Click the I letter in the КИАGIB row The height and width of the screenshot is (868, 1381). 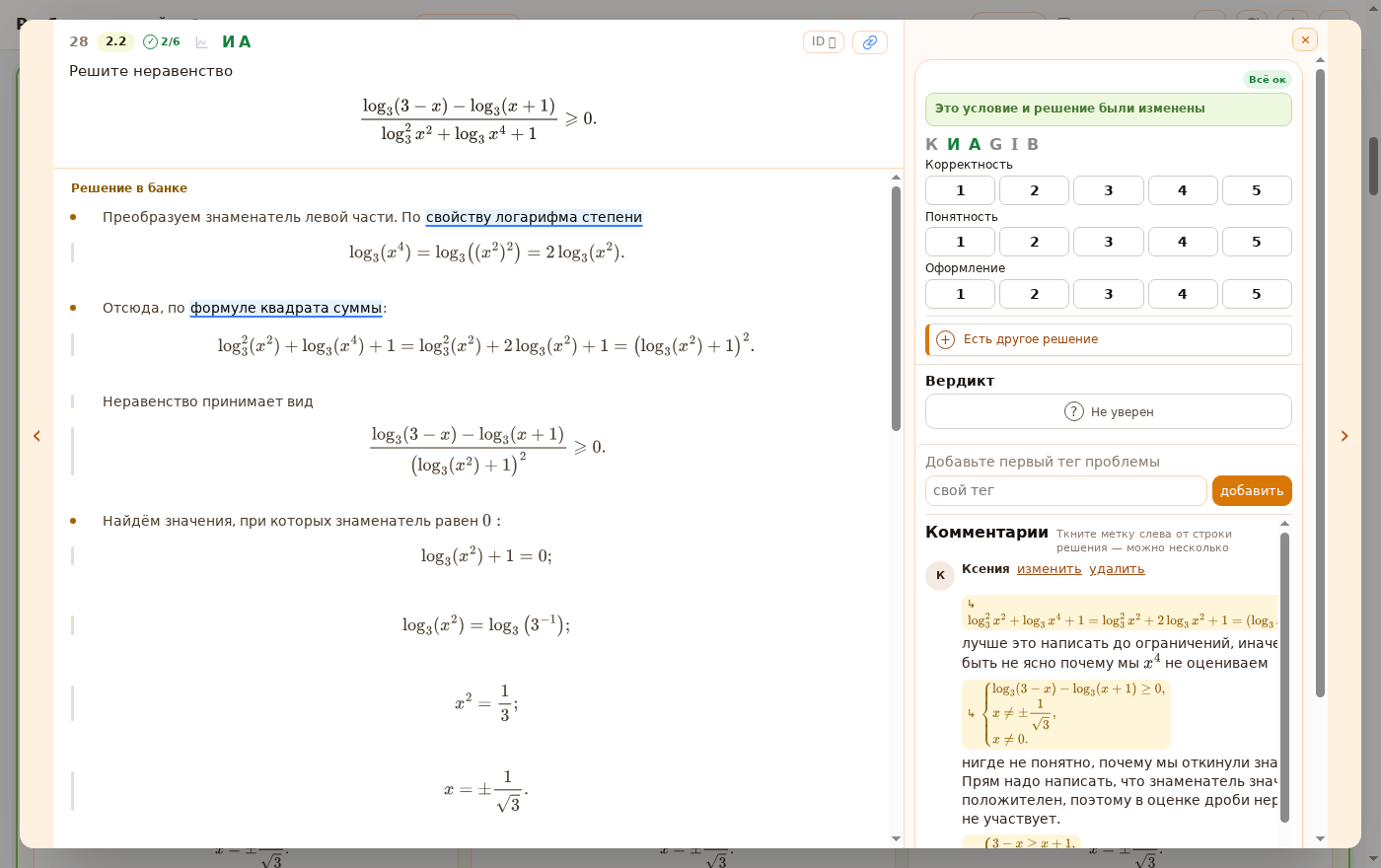point(1014,144)
